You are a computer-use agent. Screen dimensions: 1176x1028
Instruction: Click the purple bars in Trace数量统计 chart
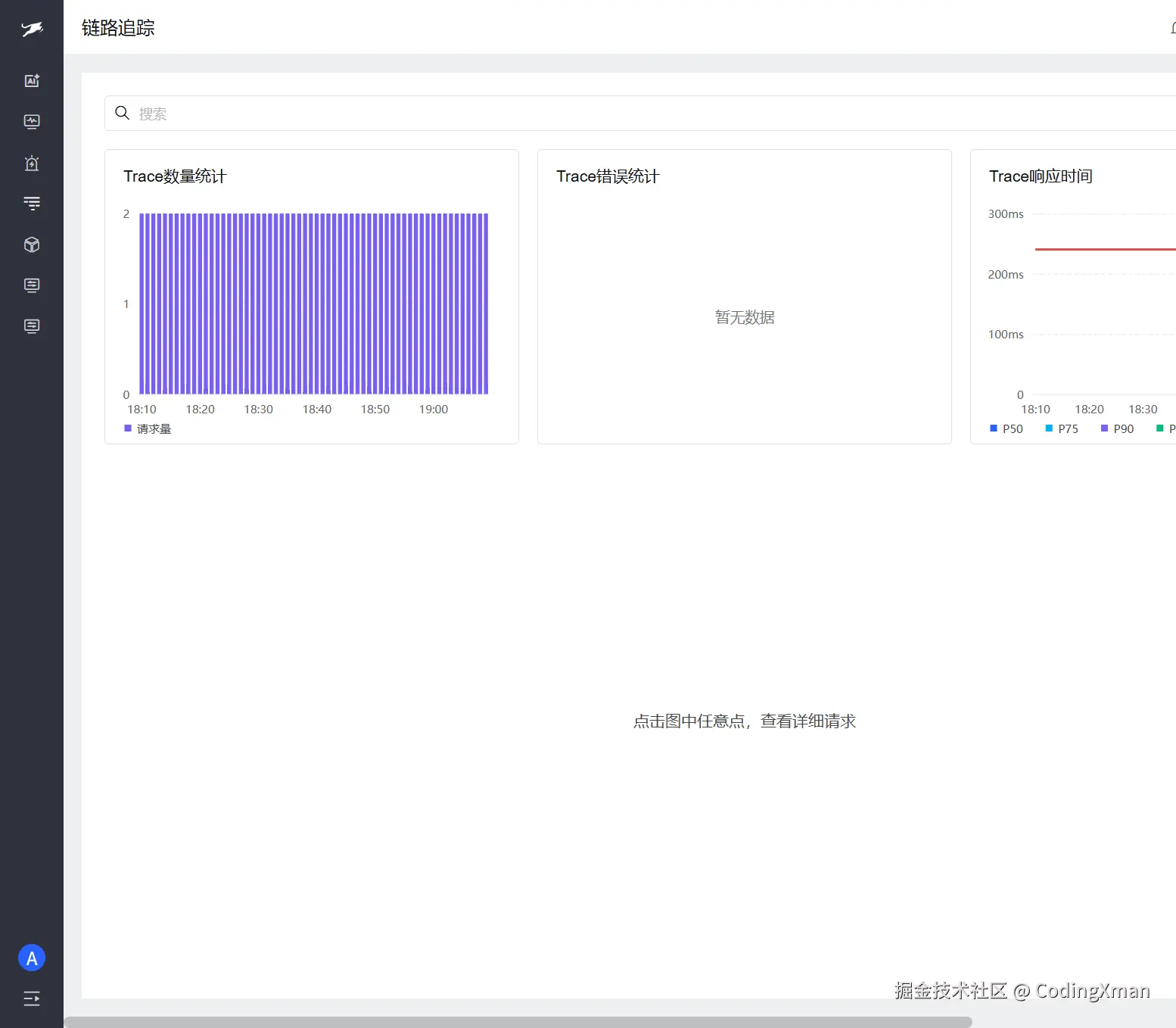314,304
